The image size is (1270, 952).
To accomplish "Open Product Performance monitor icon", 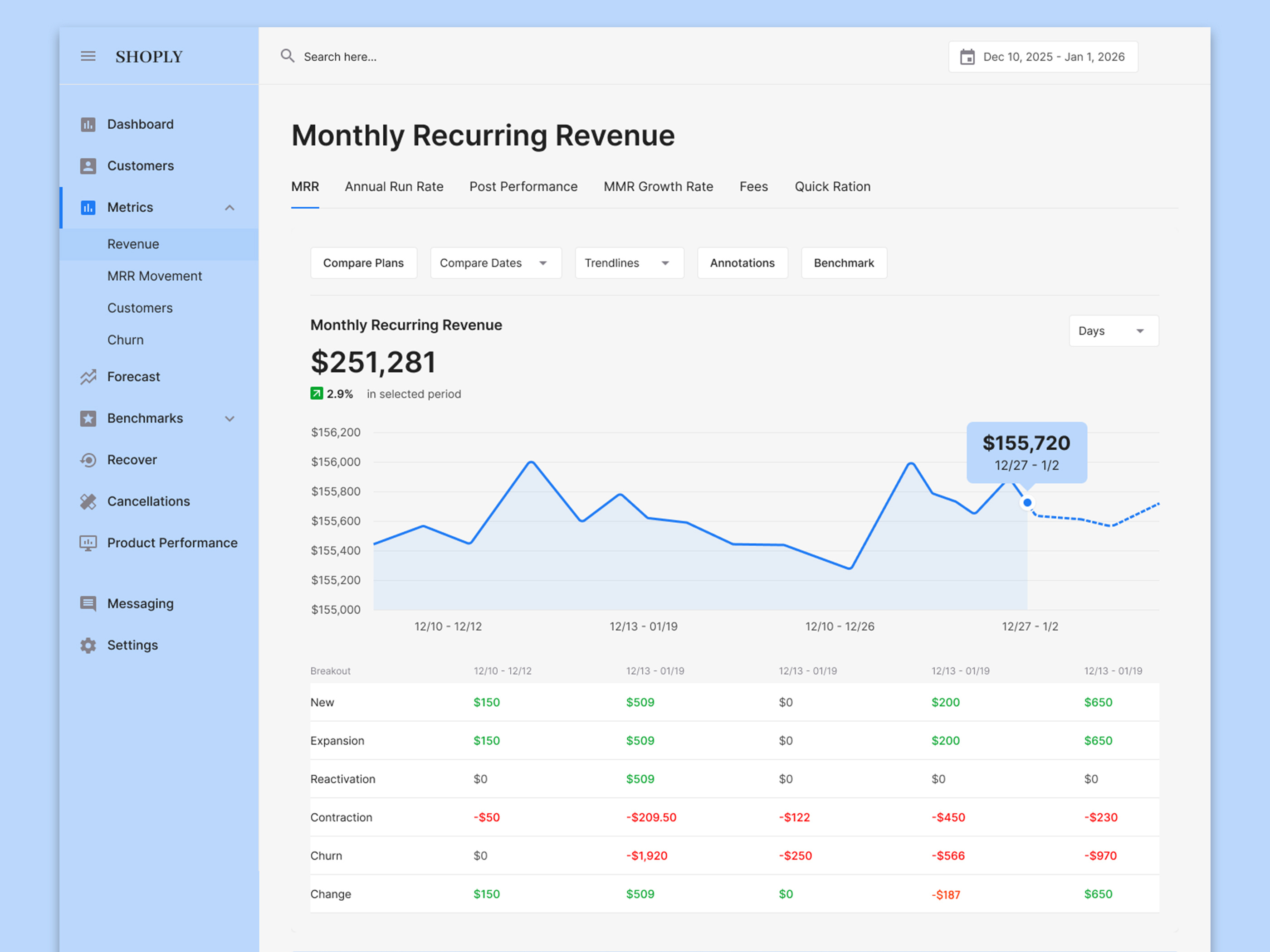I will (x=88, y=543).
